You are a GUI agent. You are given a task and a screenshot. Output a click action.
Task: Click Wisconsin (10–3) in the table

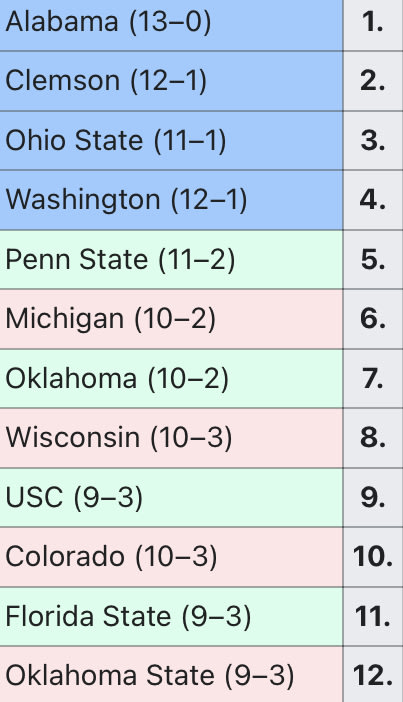click(171, 438)
